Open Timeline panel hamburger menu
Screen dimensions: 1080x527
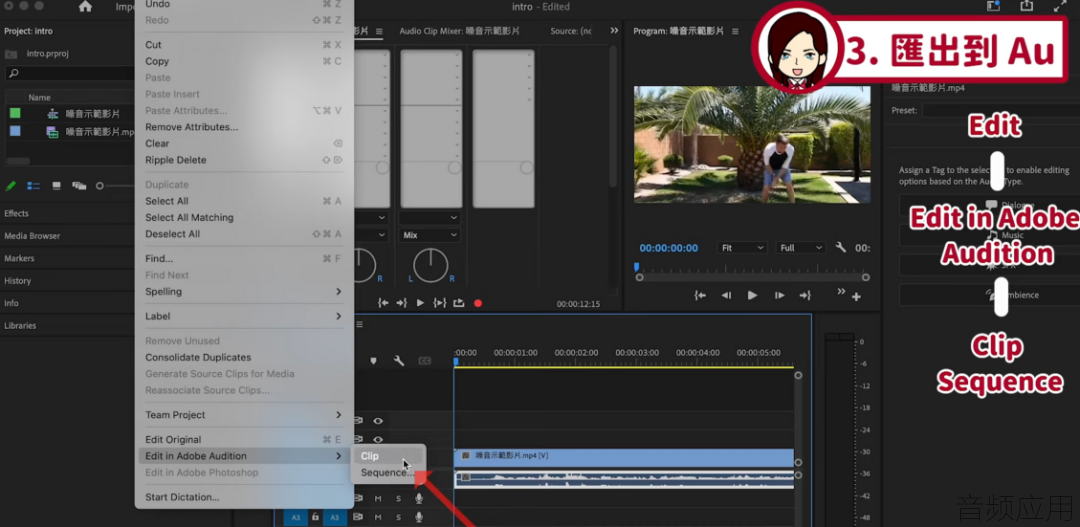pos(359,324)
